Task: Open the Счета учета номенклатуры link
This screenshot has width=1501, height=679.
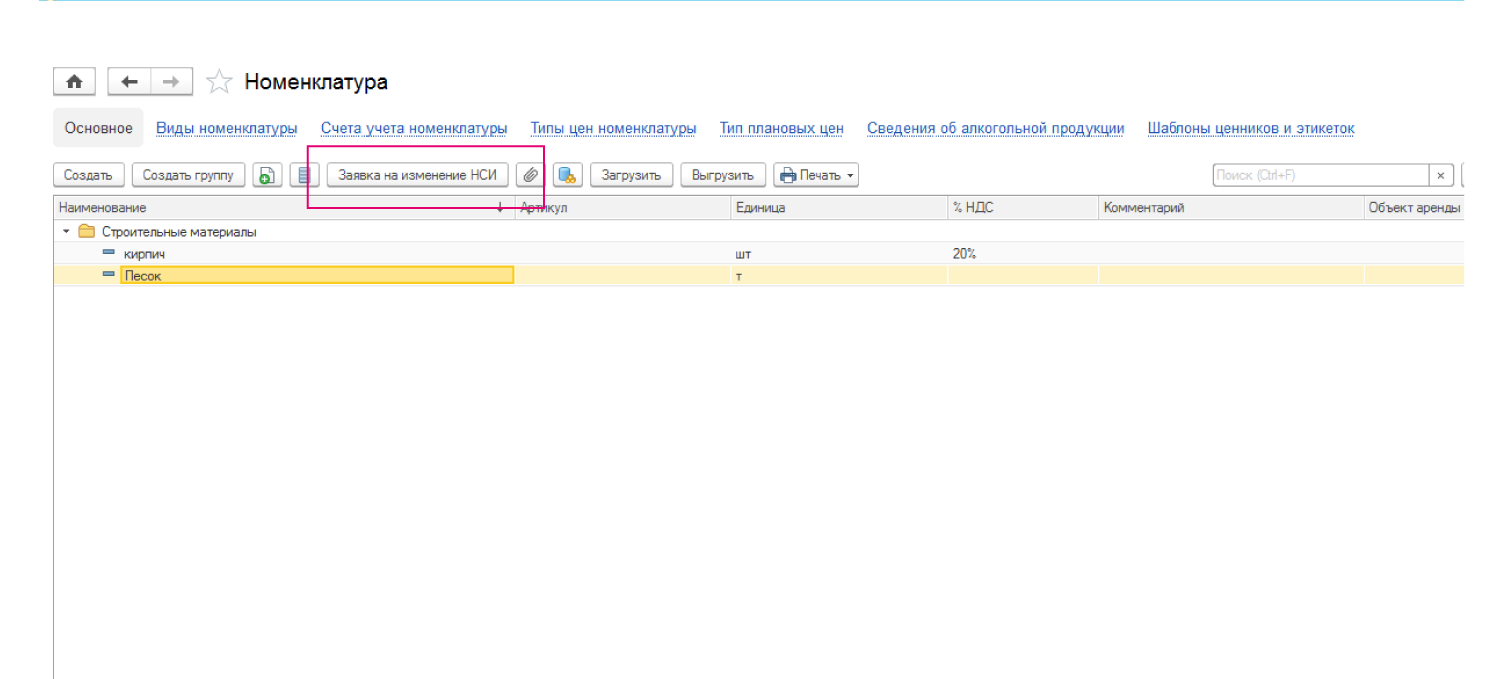Action: coord(413,128)
